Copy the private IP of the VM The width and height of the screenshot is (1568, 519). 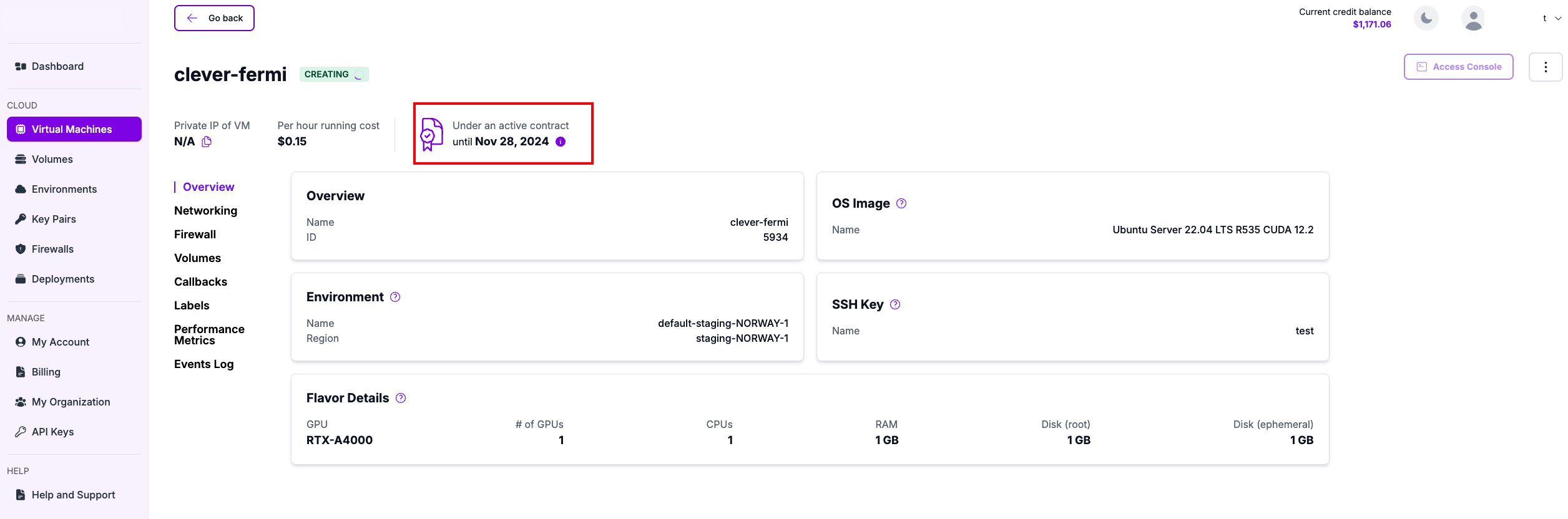(x=207, y=142)
